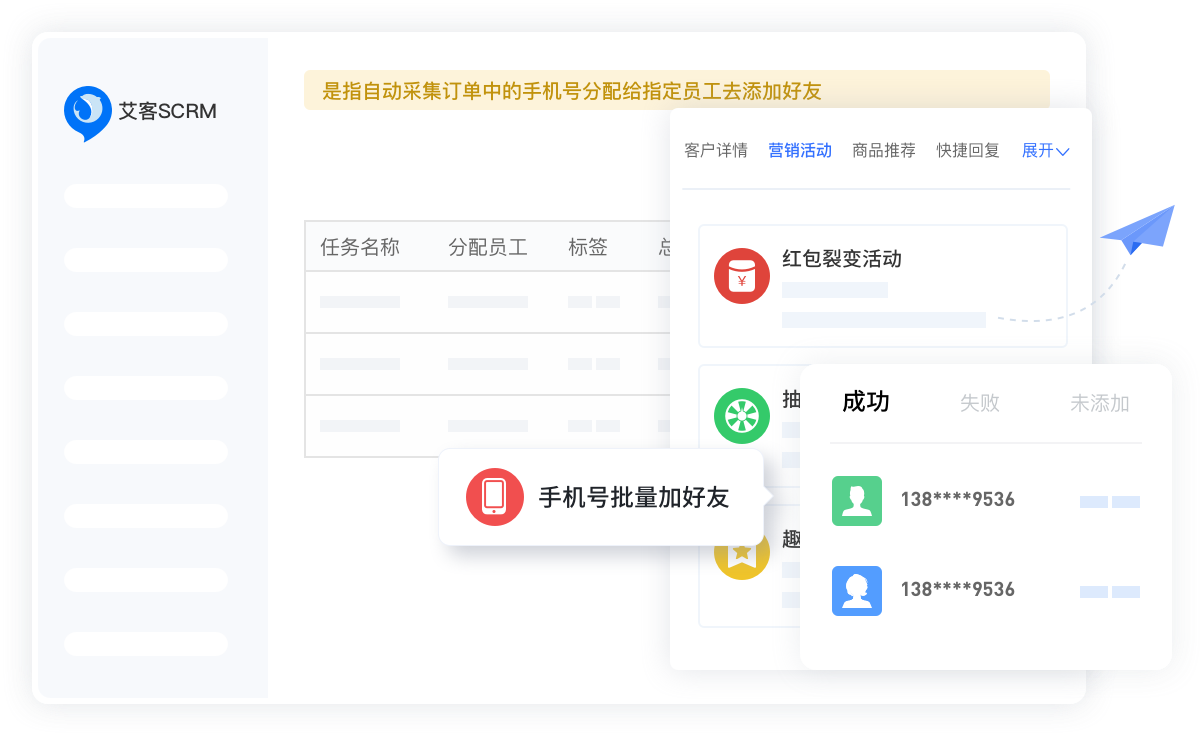This screenshot has width=1204, height=736.
Task: Click the blue paper plane icon
Action: point(1138,230)
